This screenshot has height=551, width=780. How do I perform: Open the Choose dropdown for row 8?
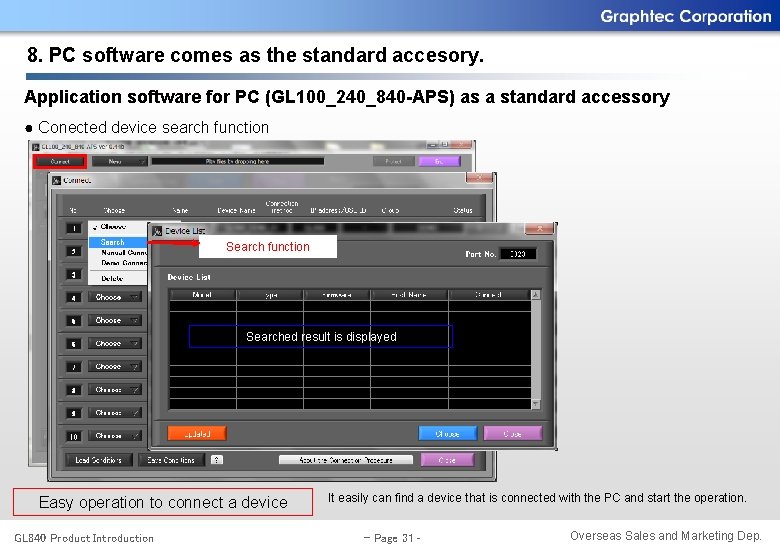click(x=115, y=390)
